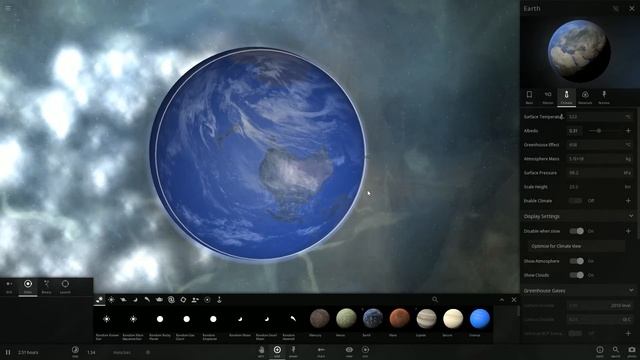Open the comets category icon

point(147,300)
